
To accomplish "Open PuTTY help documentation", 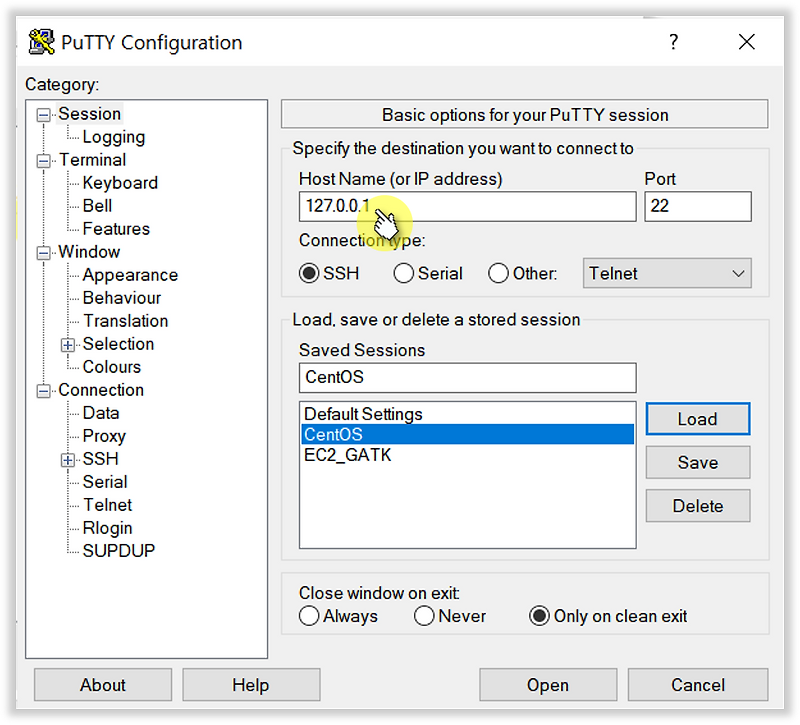I will coord(251,684).
